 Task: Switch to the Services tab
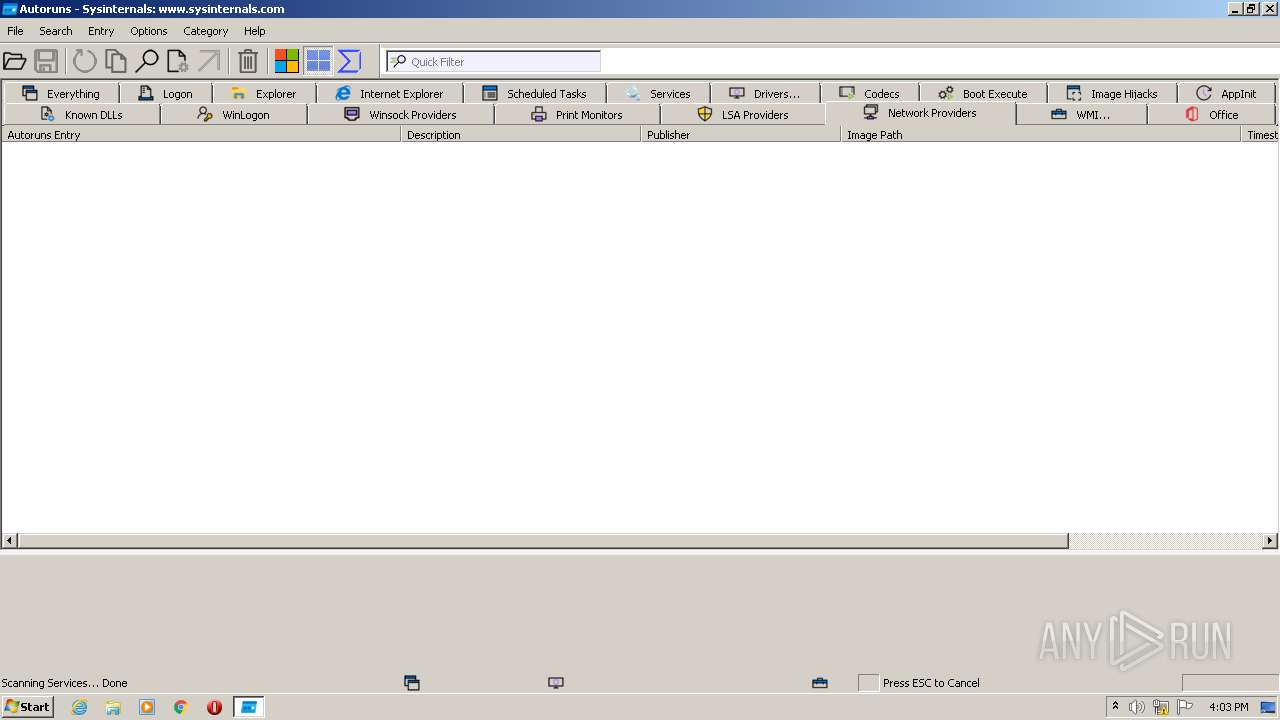pos(658,93)
